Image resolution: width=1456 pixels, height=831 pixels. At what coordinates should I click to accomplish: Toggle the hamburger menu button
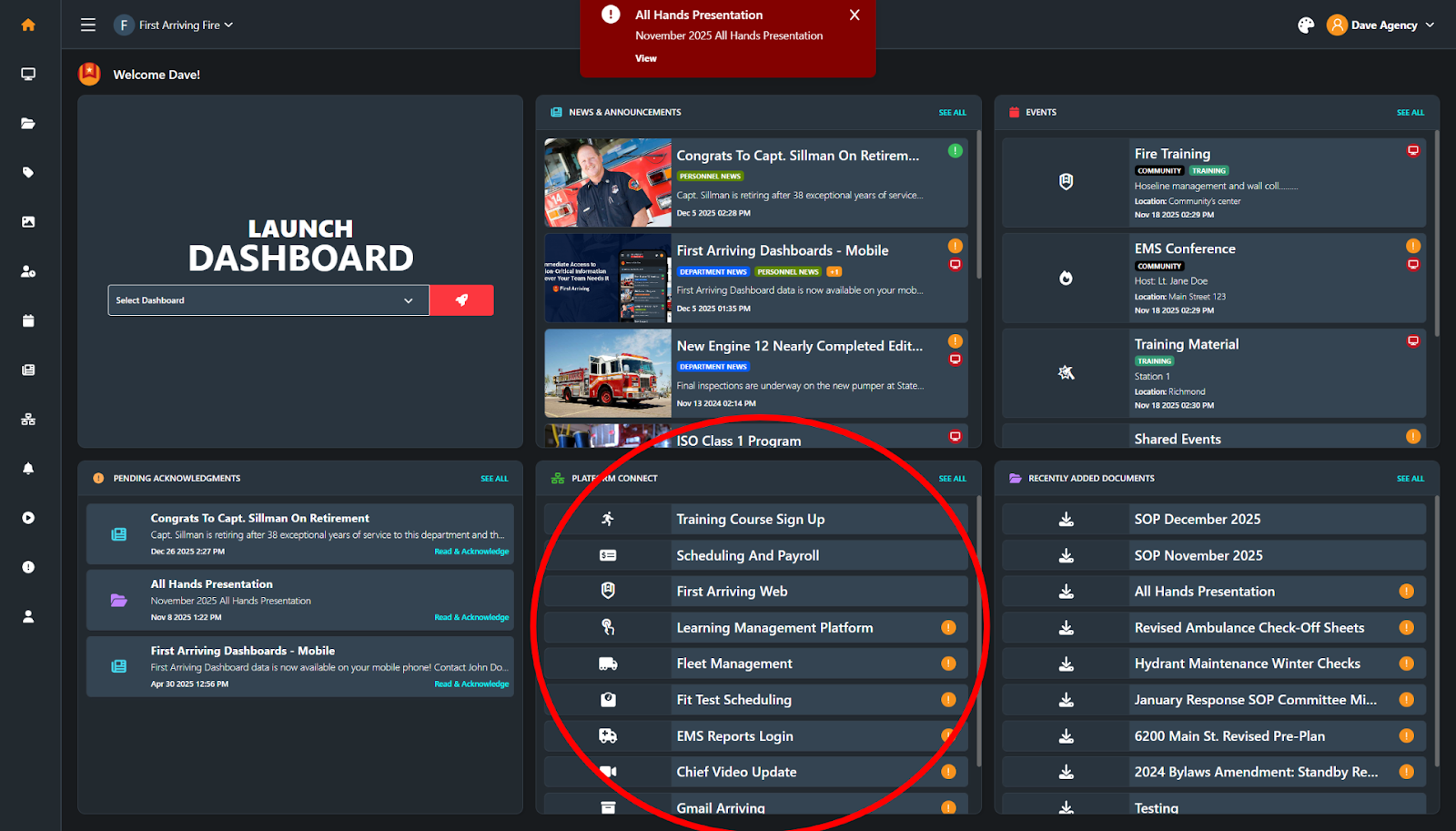(87, 25)
